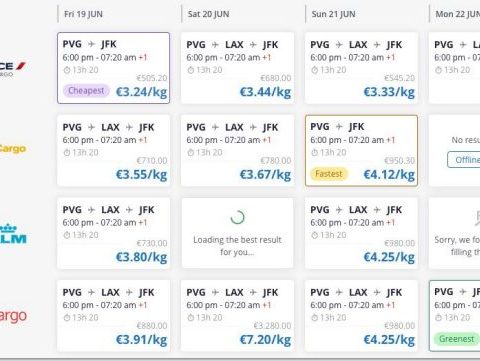This screenshot has width=480, height=361.
Task: Select the €3.80/kg KLM Fri 19 JUN card
Action: click(x=113, y=233)
